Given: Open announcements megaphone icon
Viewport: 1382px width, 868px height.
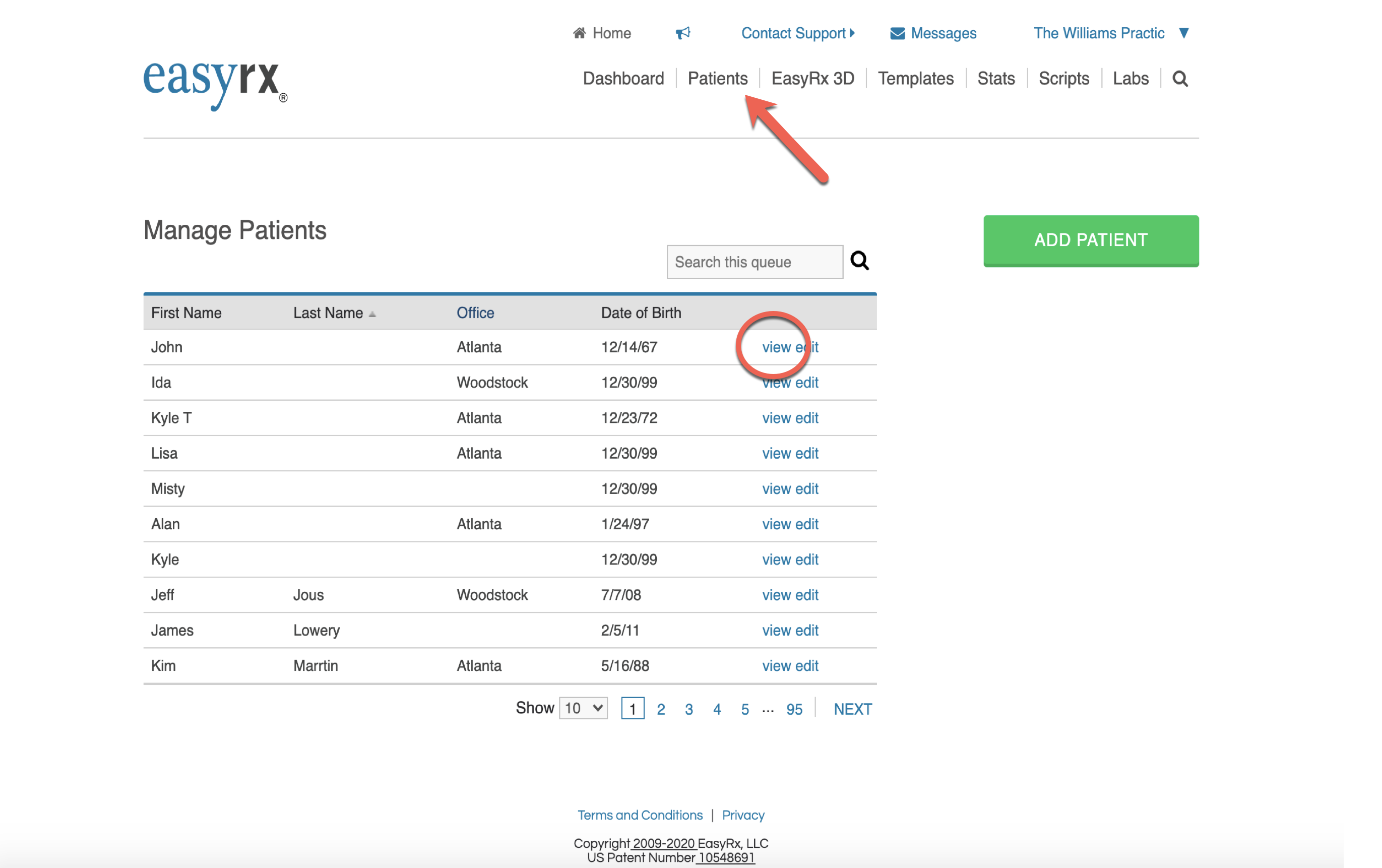Looking at the screenshot, I should tap(682, 33).
